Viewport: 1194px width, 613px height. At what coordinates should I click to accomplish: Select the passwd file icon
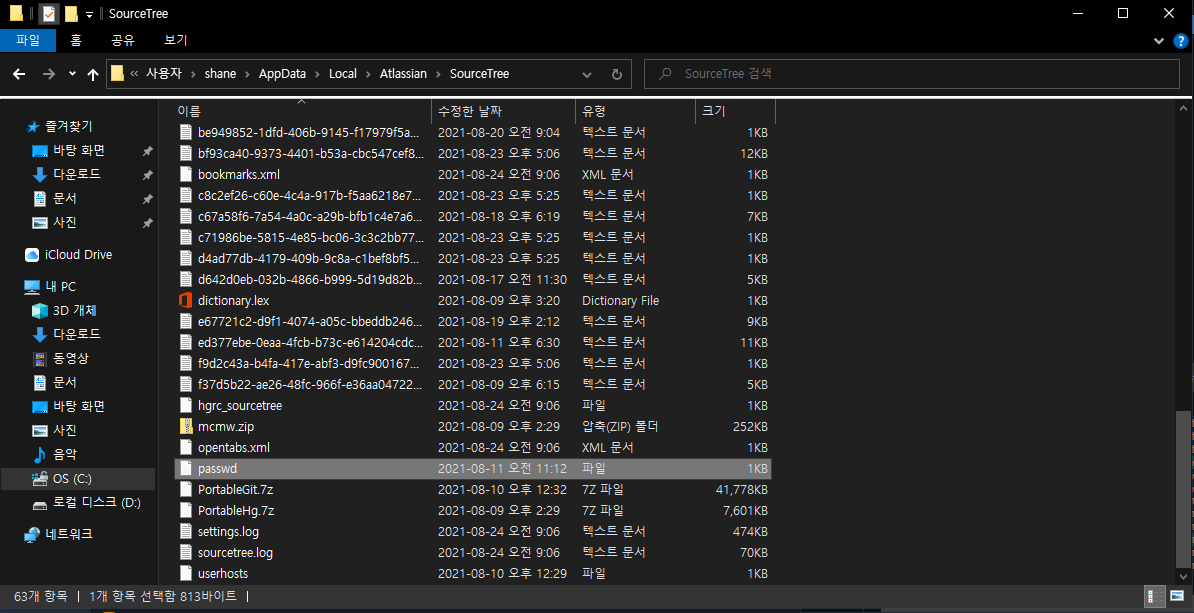click(x=186, y=468)
